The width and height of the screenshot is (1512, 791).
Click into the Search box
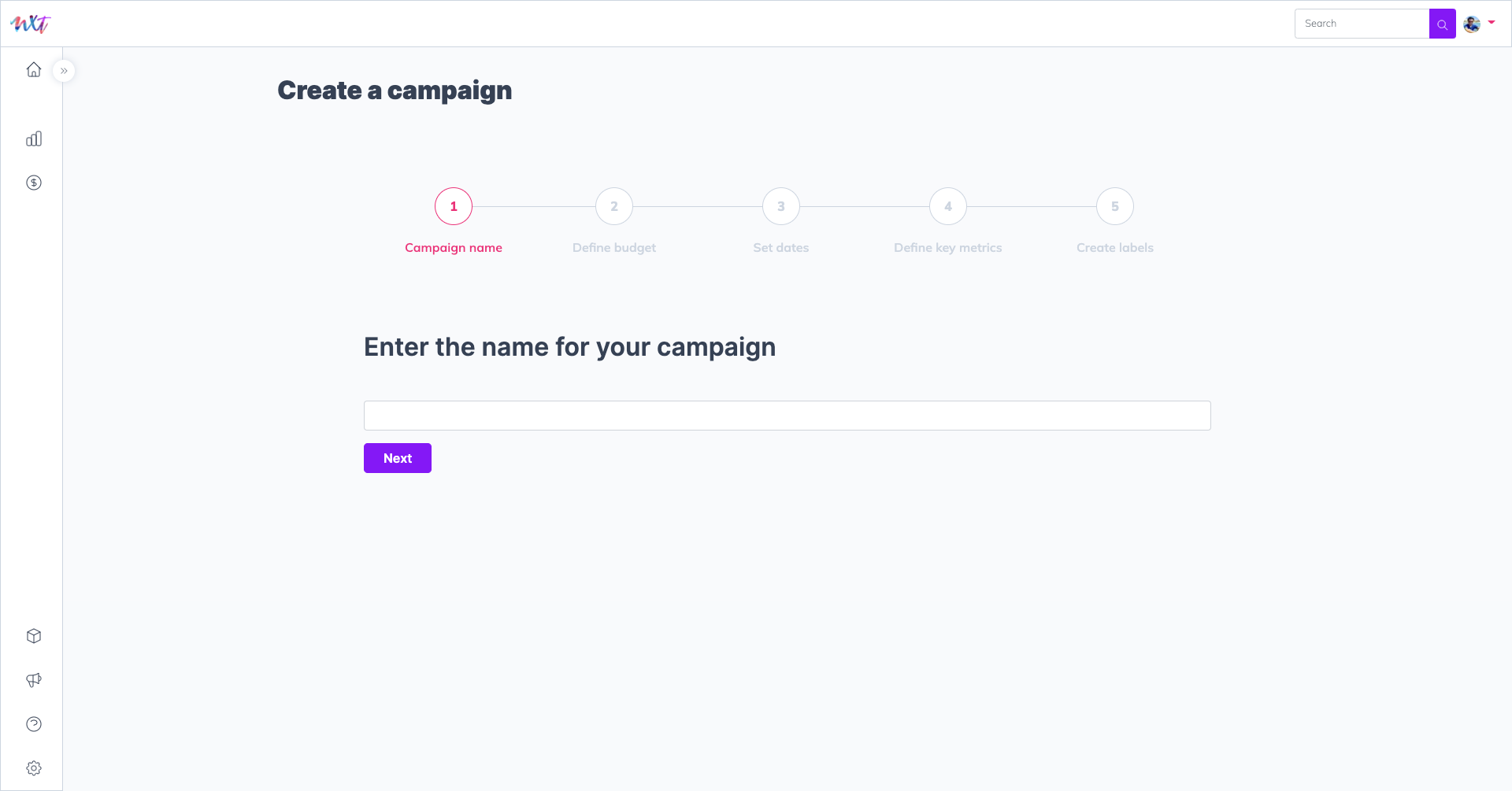point(1362,24)
